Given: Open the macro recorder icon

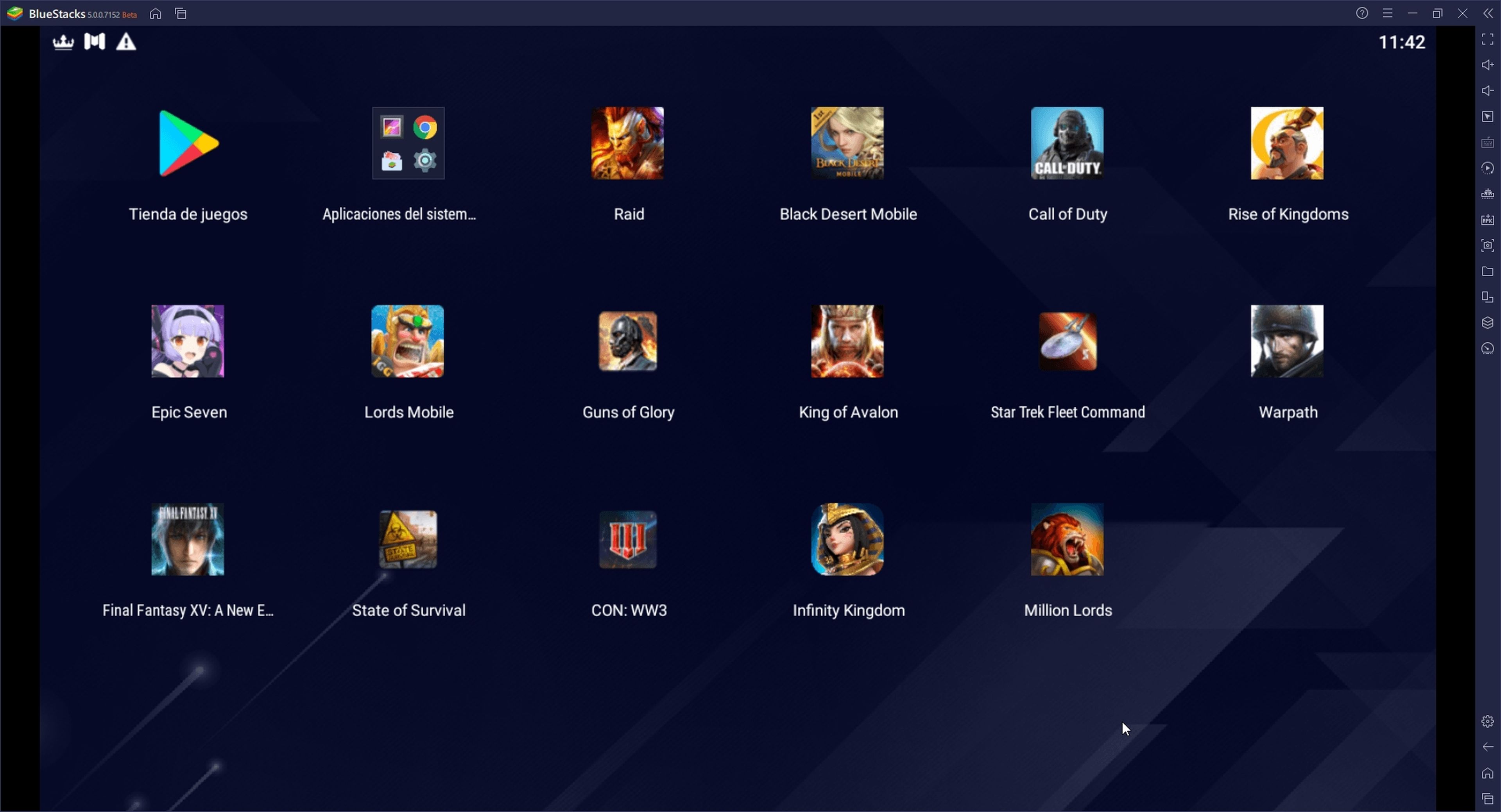Looking at the screenshot, I should pos(1488,168).
